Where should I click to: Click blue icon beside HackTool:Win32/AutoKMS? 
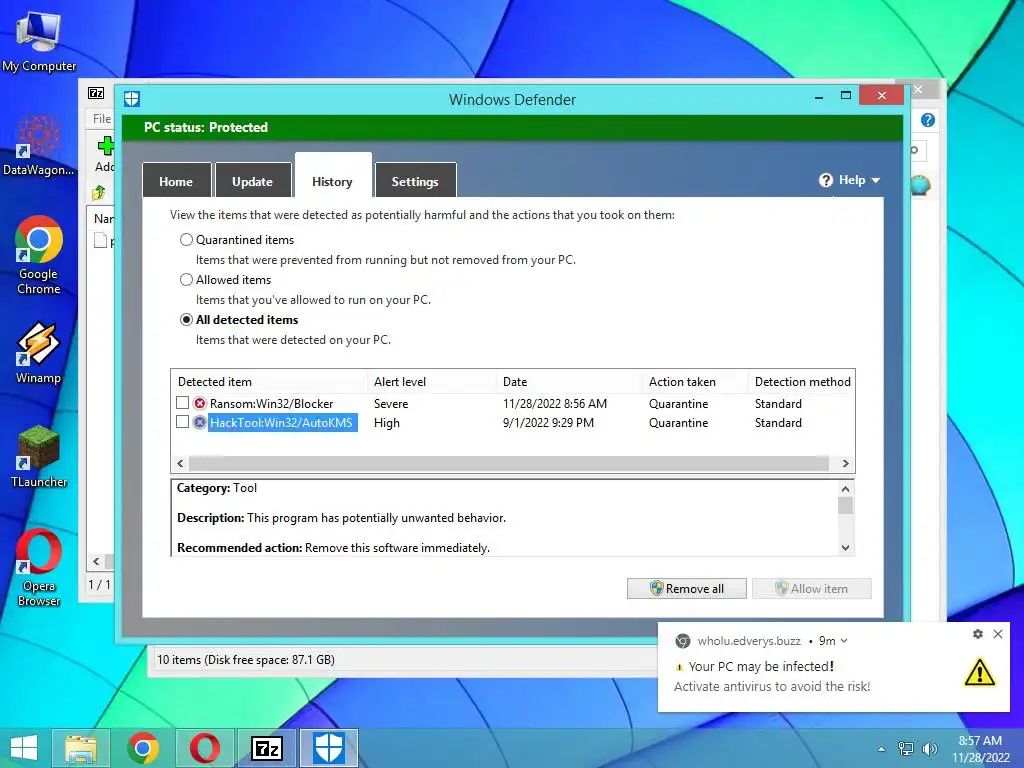coord(200,423)
